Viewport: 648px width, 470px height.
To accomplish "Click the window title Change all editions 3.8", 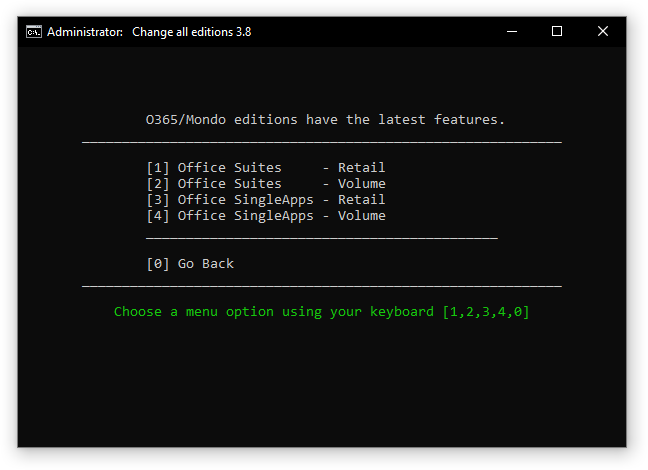I will [x=192, y=31].
